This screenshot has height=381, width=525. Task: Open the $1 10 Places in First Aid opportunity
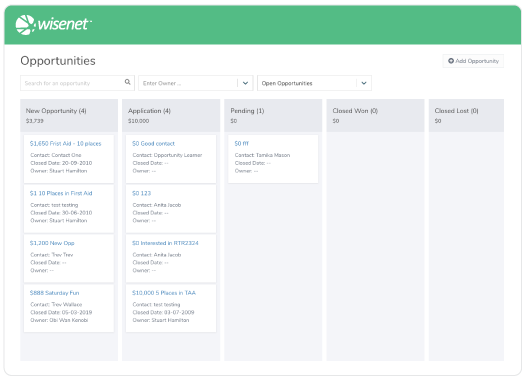[x=61, y=194]
